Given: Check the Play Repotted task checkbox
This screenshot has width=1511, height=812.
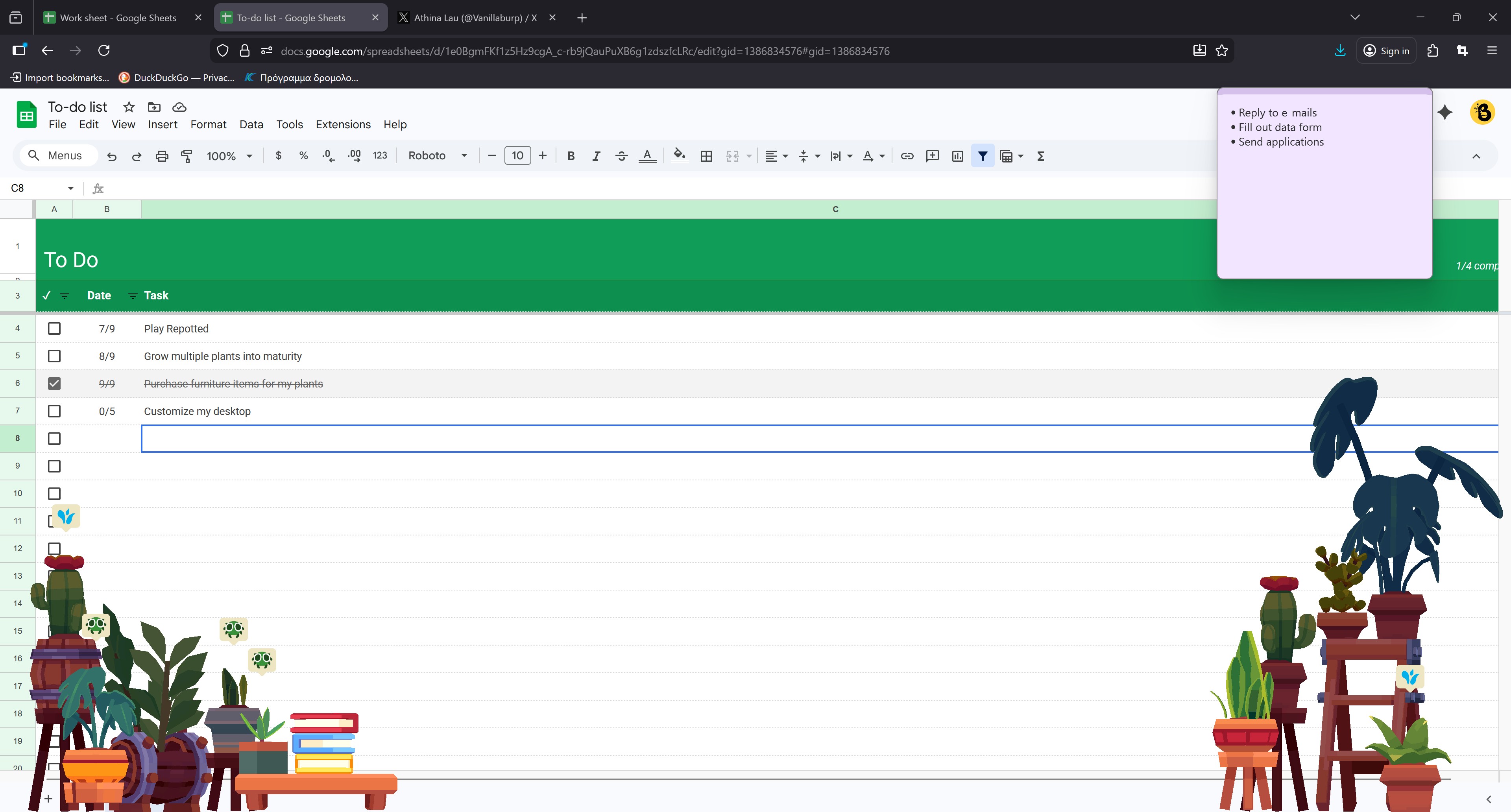Looking at the screenshot, I should click(x=54, y=328).
